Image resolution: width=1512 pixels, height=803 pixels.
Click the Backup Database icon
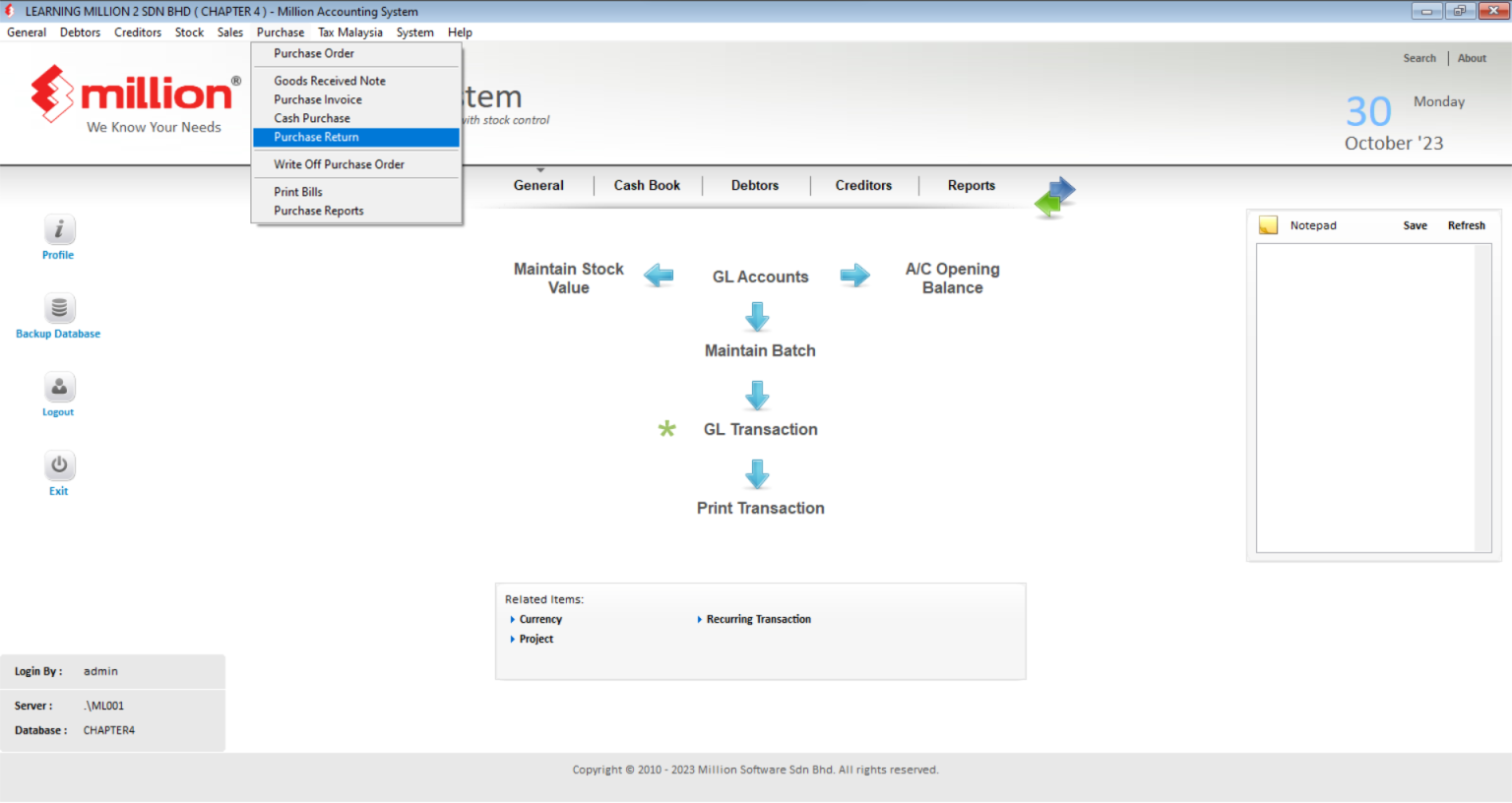[x=59, y=308]
